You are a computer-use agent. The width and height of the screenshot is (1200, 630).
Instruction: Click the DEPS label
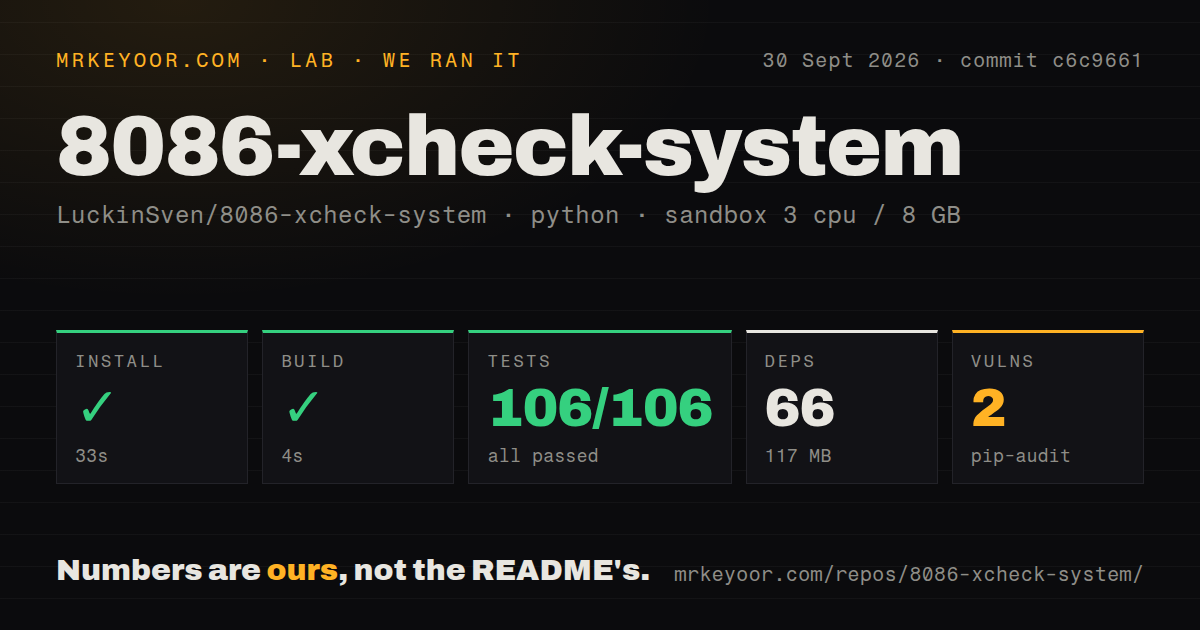(x=790, y=361)
